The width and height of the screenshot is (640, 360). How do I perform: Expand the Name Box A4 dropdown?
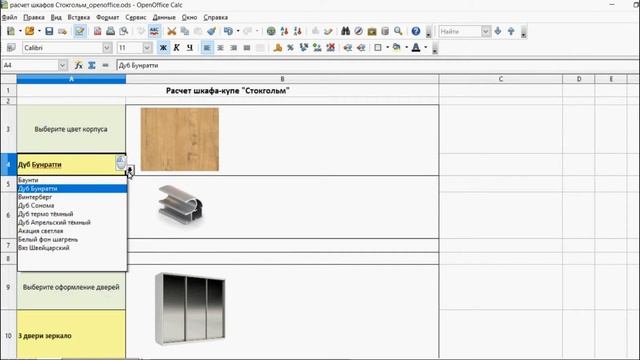[x=62, y=65]
